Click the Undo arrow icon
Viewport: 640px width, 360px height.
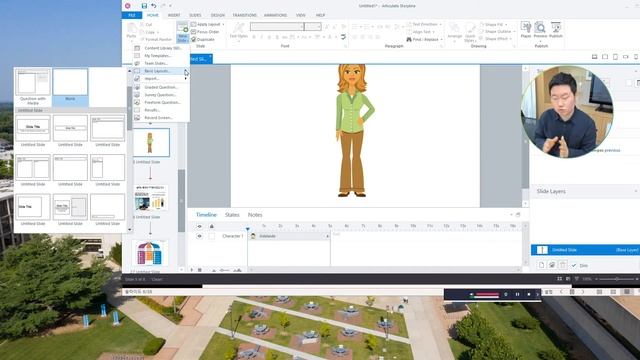pos(153,6)
